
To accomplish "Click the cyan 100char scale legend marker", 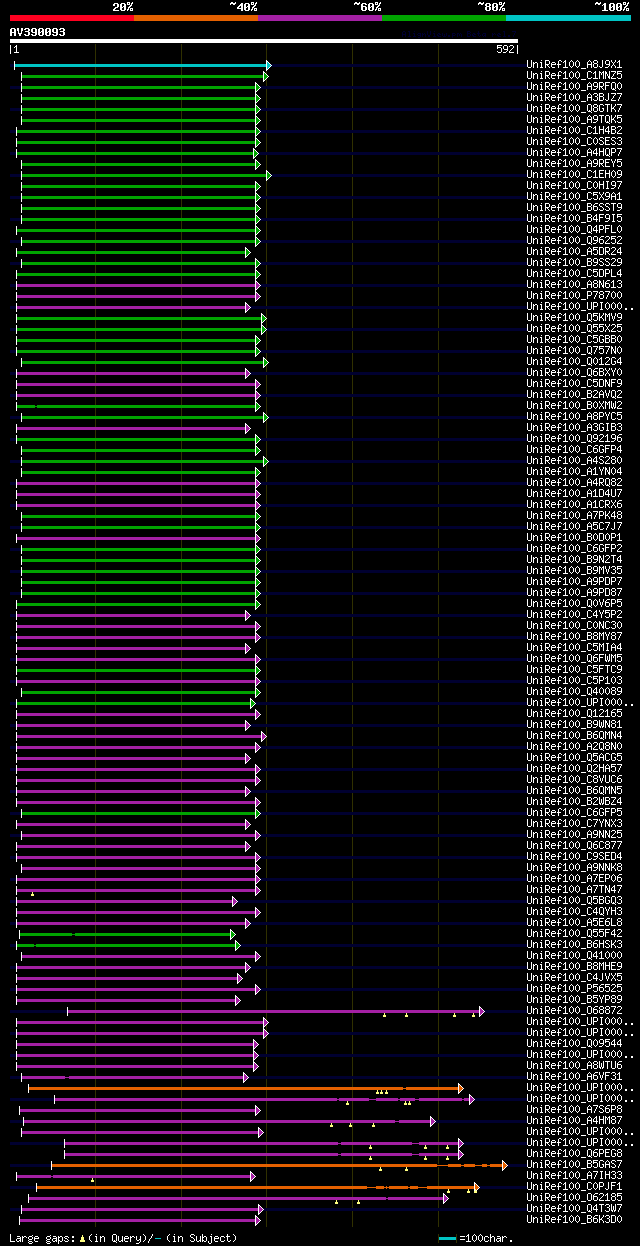I will (447, 1239).
